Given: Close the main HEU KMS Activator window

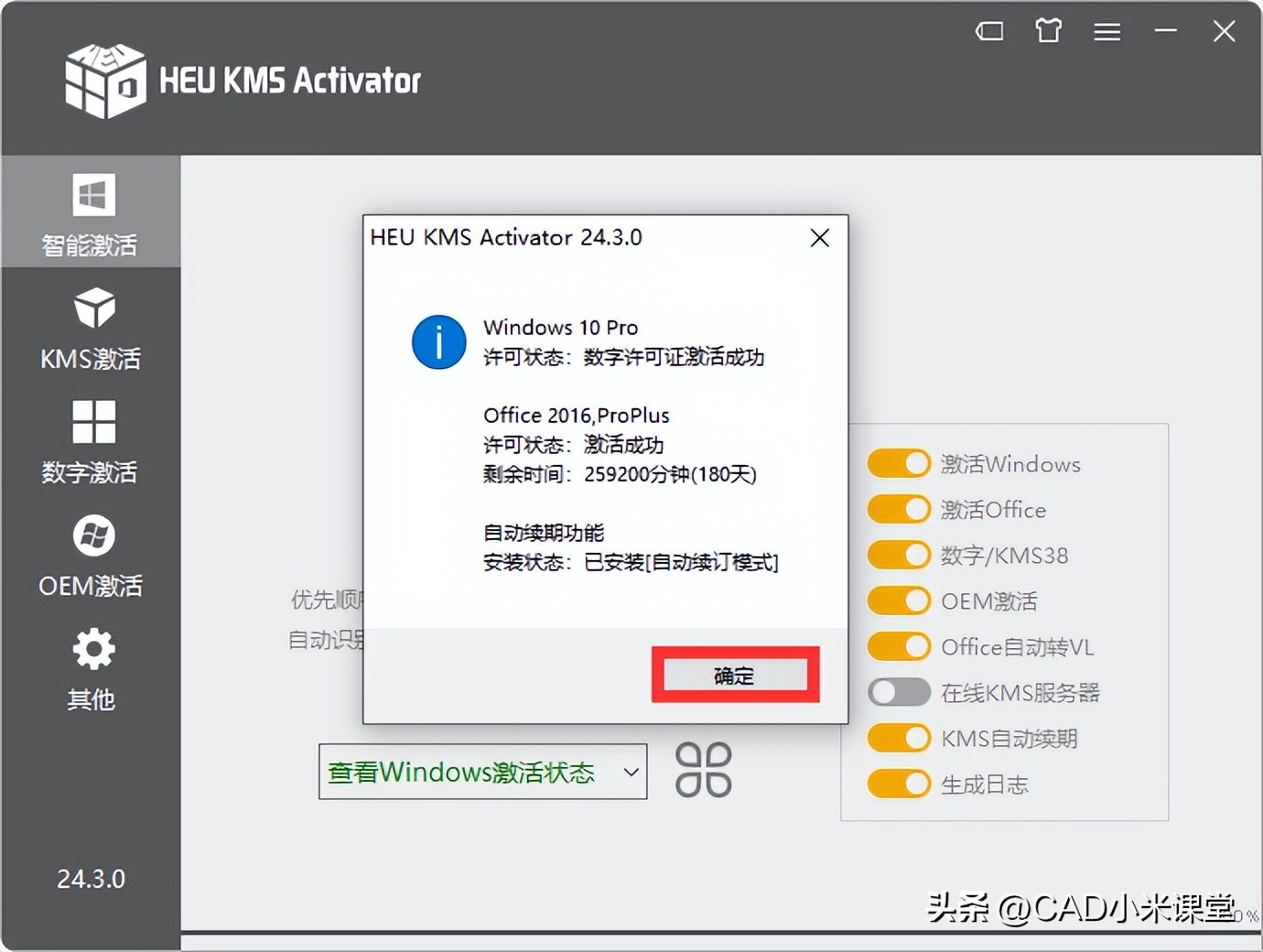Looking at the screenshot, I should point(1225,31).
